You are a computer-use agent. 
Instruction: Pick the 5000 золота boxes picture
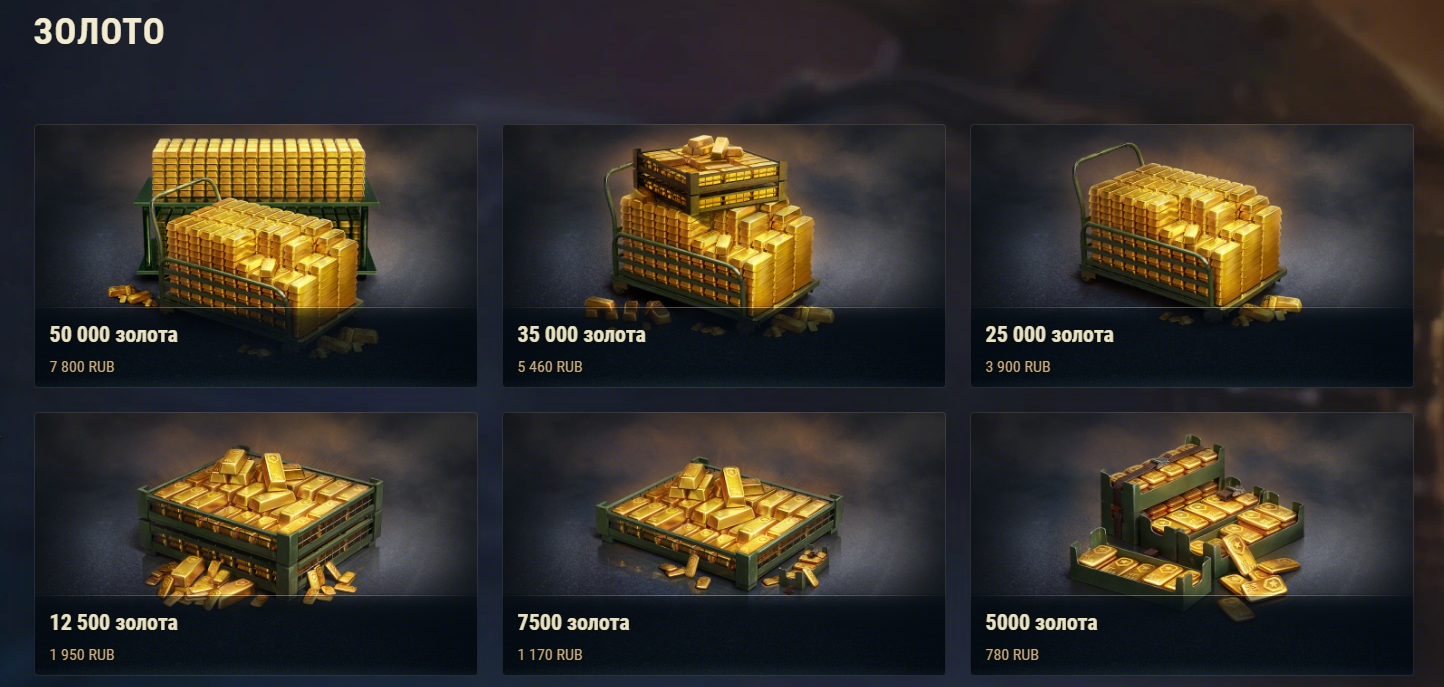tap(1185, 523)
